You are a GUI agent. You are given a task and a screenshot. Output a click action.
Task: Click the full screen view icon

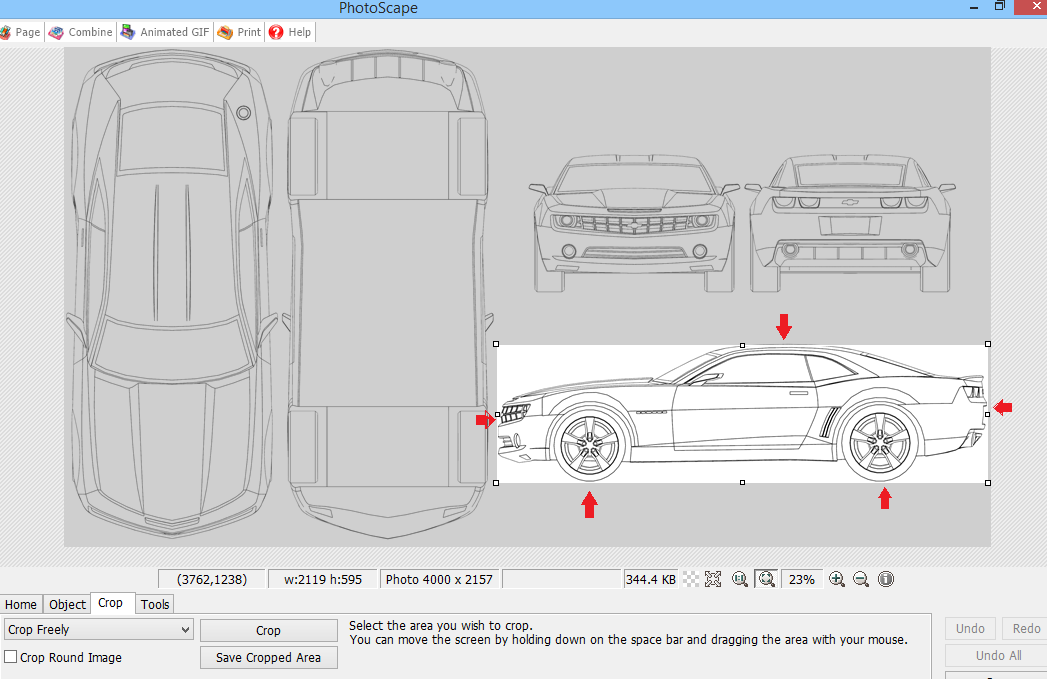coord(713,578)
